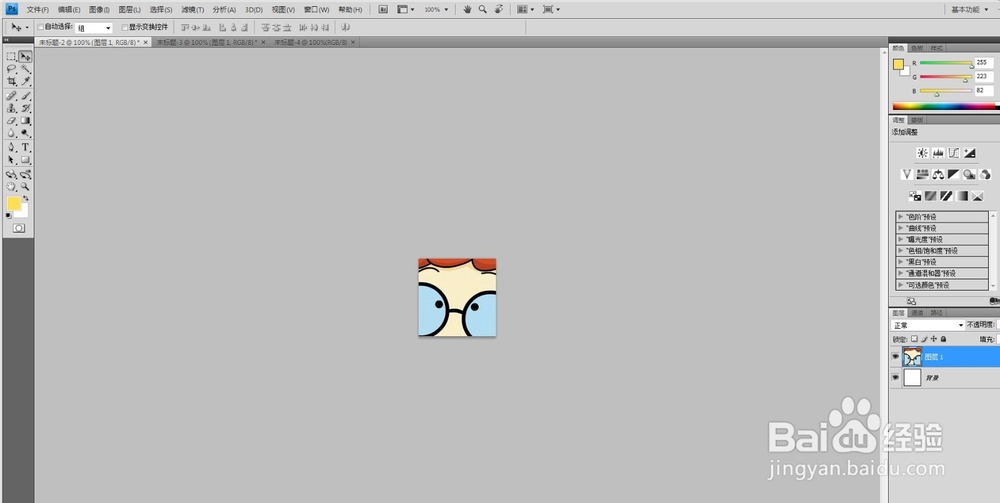Add Color Balance adjustment
The image size is (1000, 503).
click(x=938, y=174)
